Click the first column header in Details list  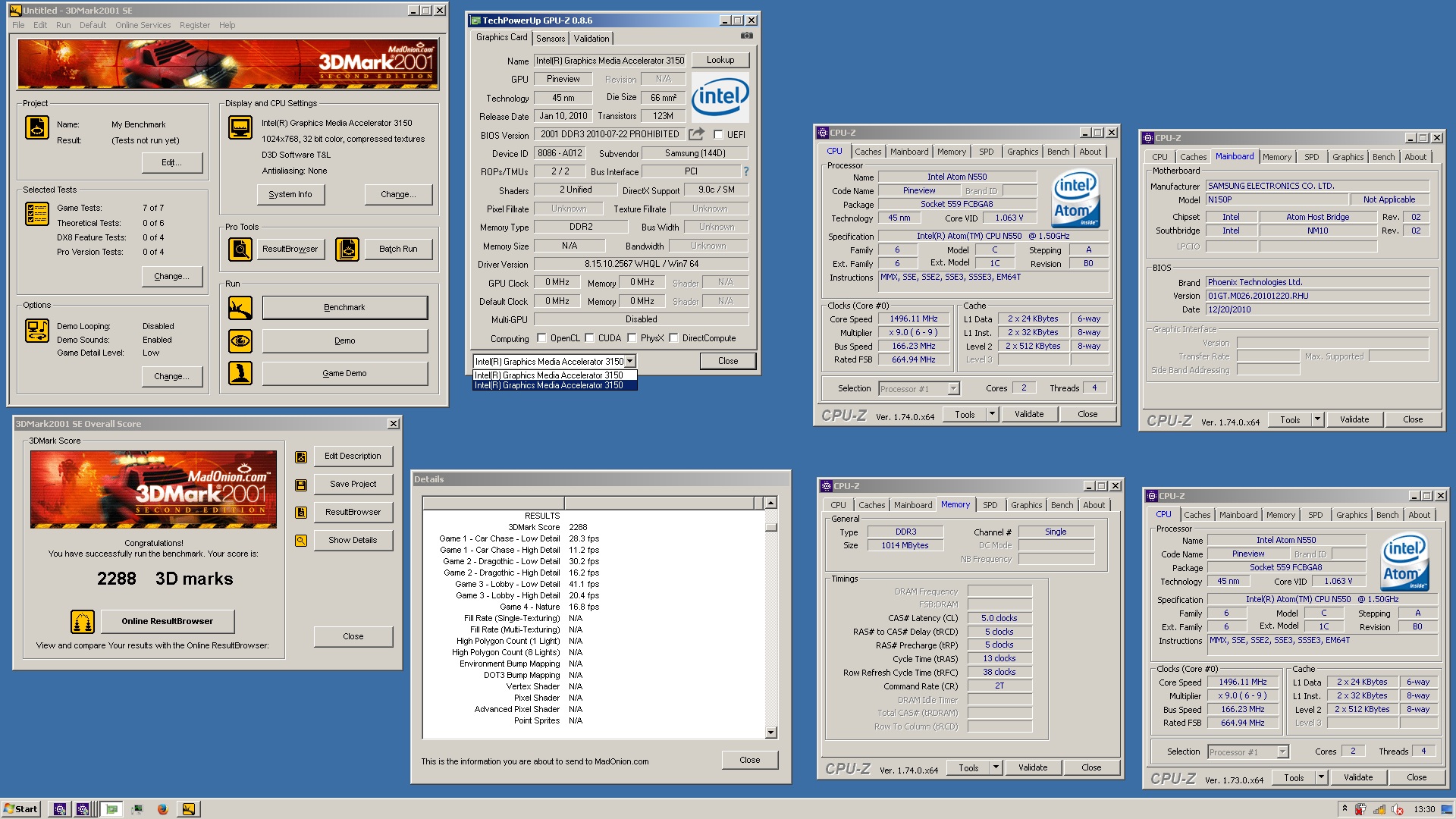[493, 503]
